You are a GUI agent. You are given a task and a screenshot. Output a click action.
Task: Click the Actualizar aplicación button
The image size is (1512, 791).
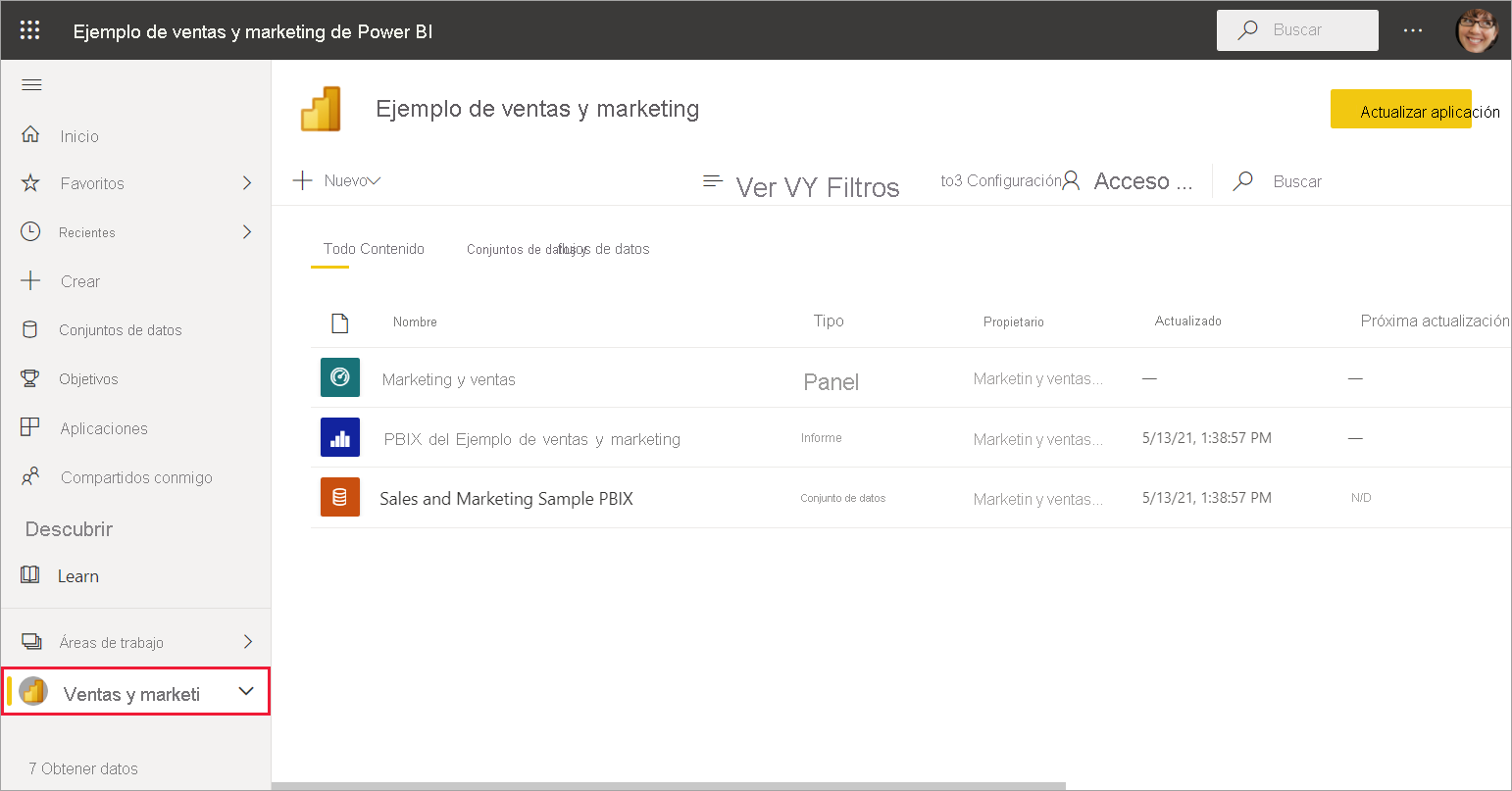[1401, 109]
